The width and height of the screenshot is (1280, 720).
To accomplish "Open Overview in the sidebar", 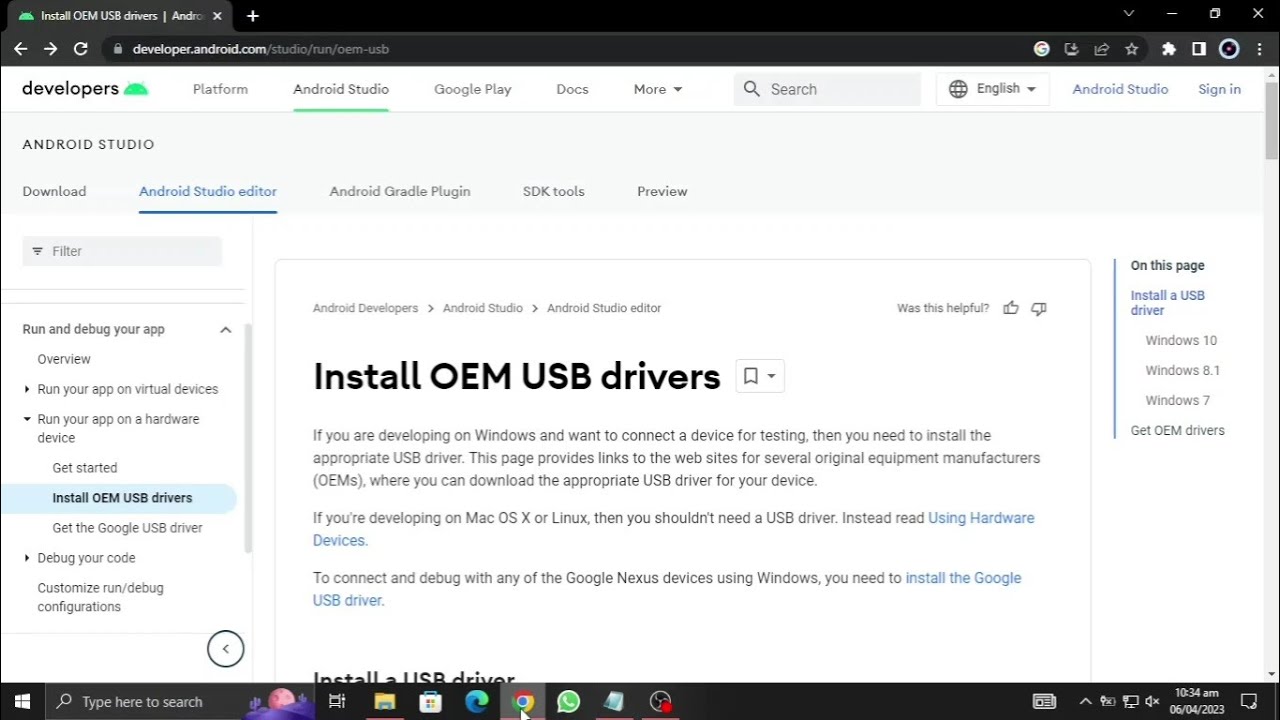I will click(x=64, y=359).
